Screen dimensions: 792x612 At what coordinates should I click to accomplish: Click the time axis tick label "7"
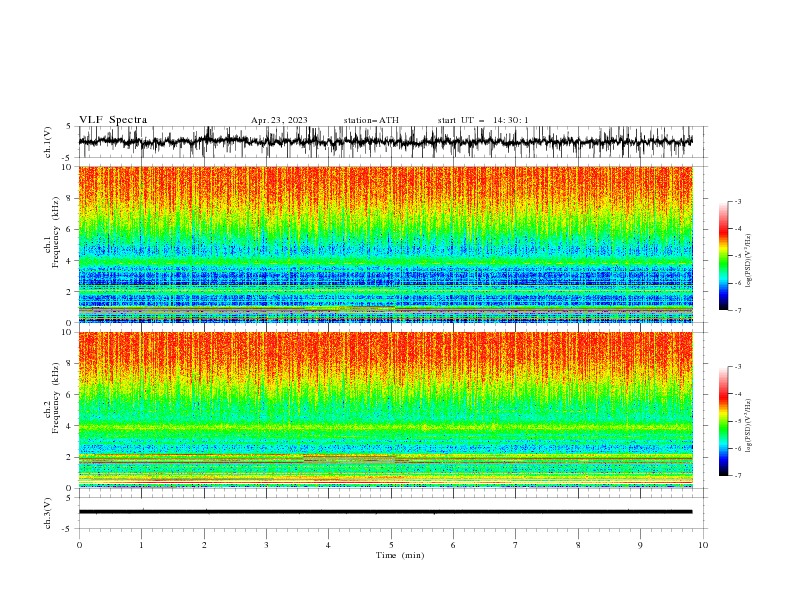516,545
